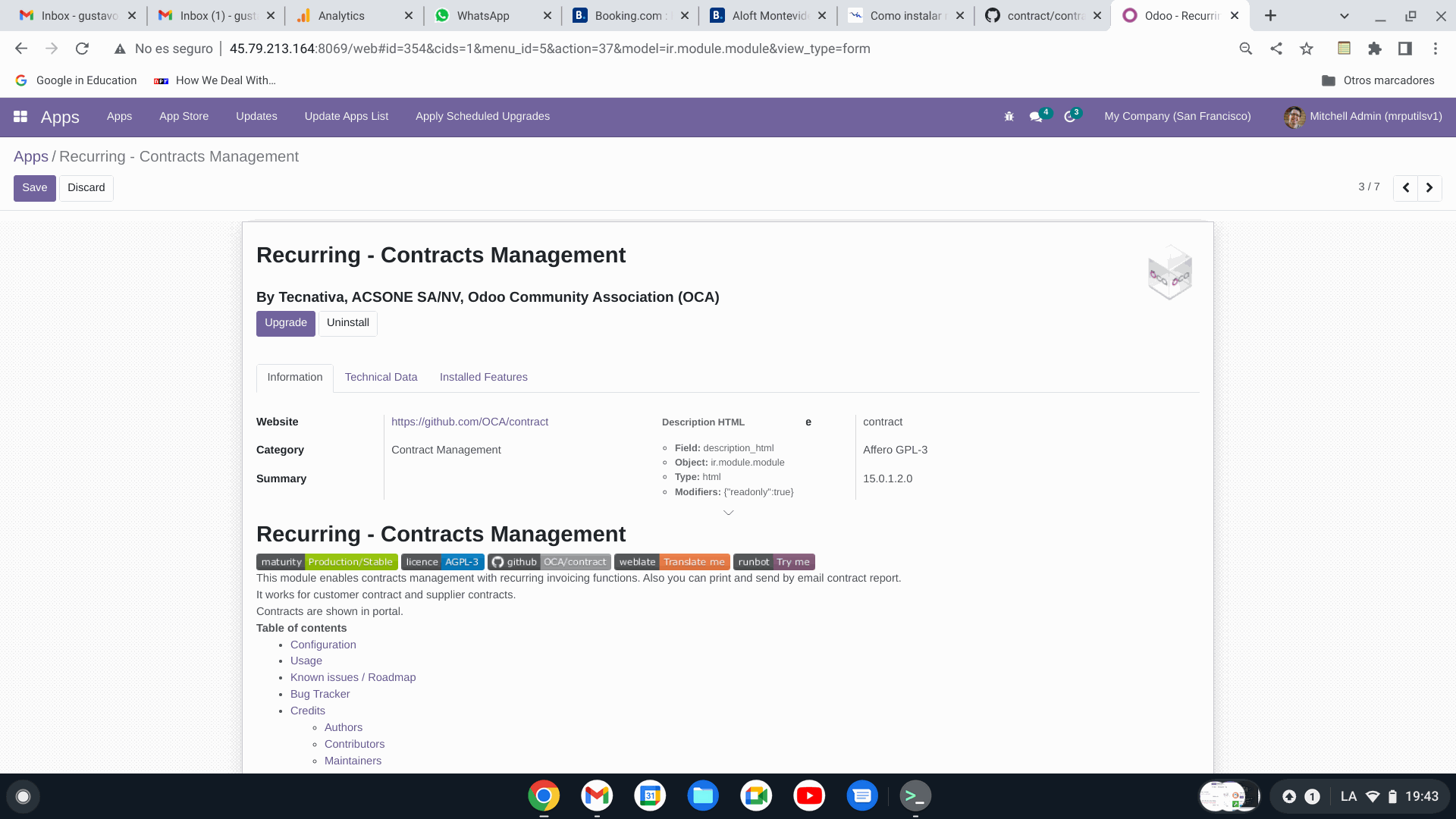The image size is (1456, 819).
Task: Open Google in Education bookmark
Action: point(76,80)
